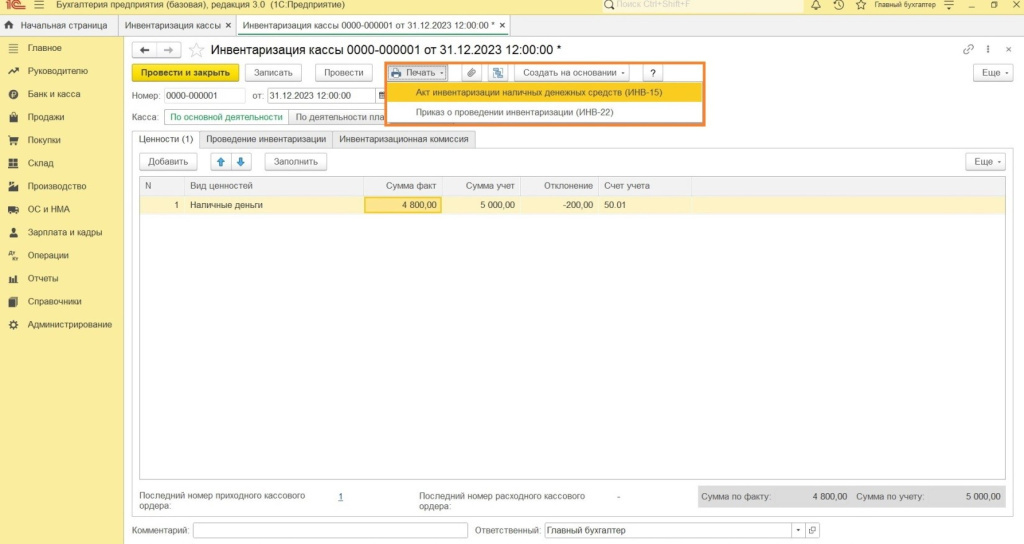Viewport: 1024px width, 544px height.
Task: Go forward with the right arrow button
Action: tap(168, 50)
